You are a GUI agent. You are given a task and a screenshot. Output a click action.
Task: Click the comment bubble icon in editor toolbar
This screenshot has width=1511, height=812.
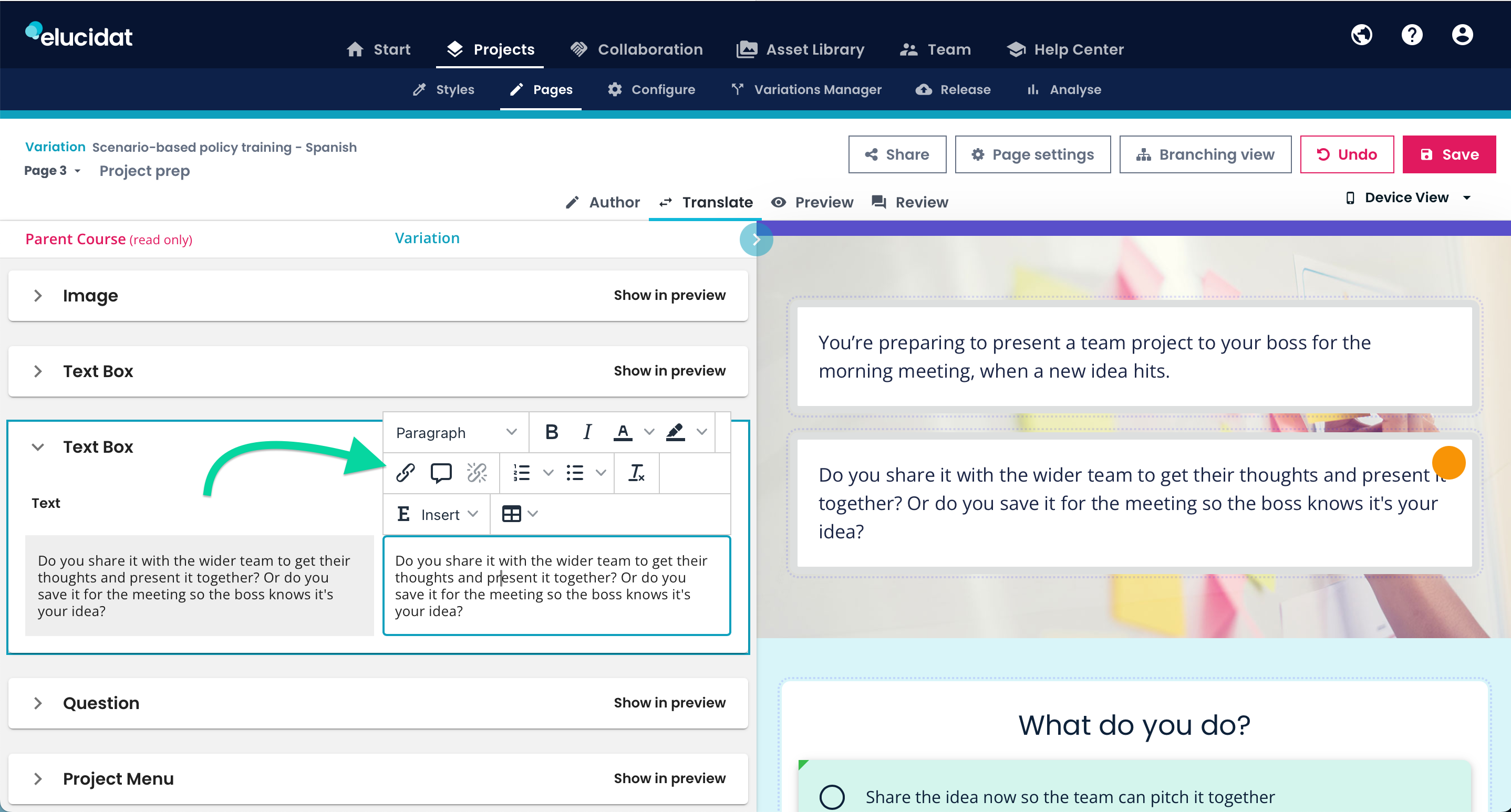[x=441, y=473]
